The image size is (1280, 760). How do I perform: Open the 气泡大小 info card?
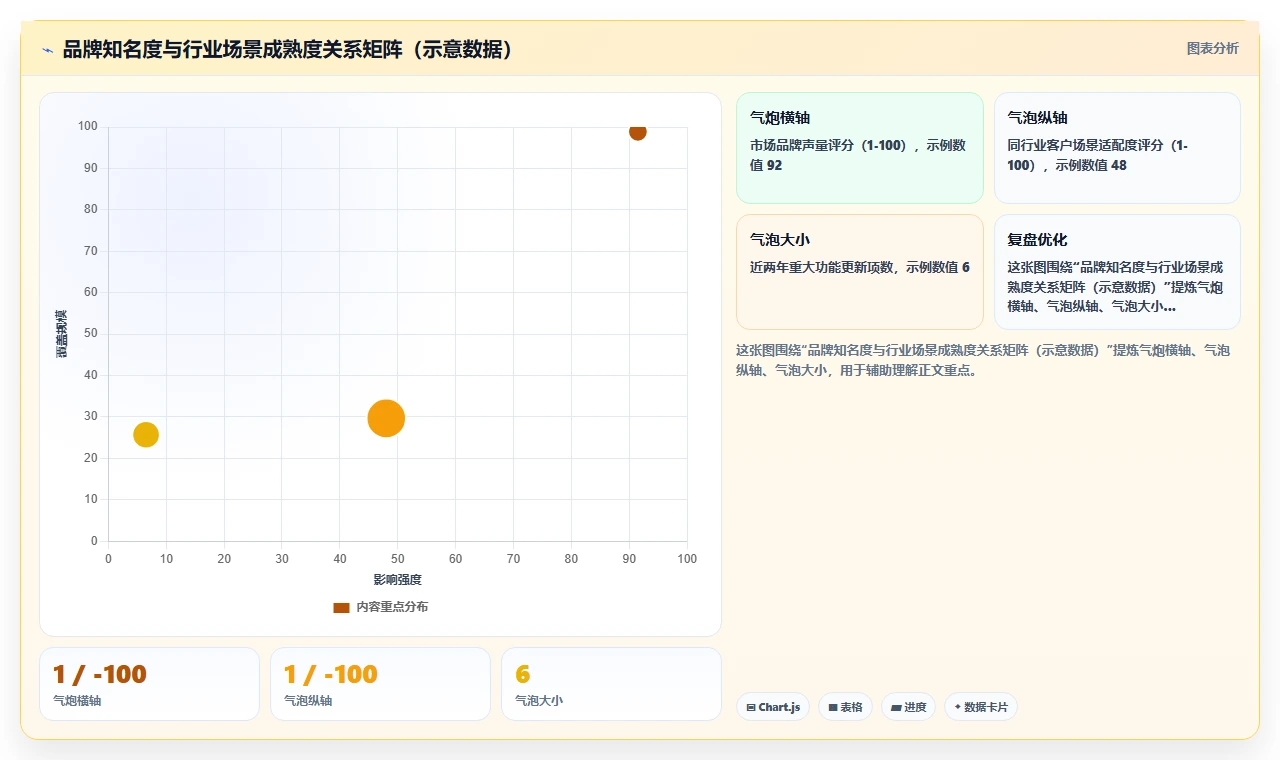coord(860,272)
